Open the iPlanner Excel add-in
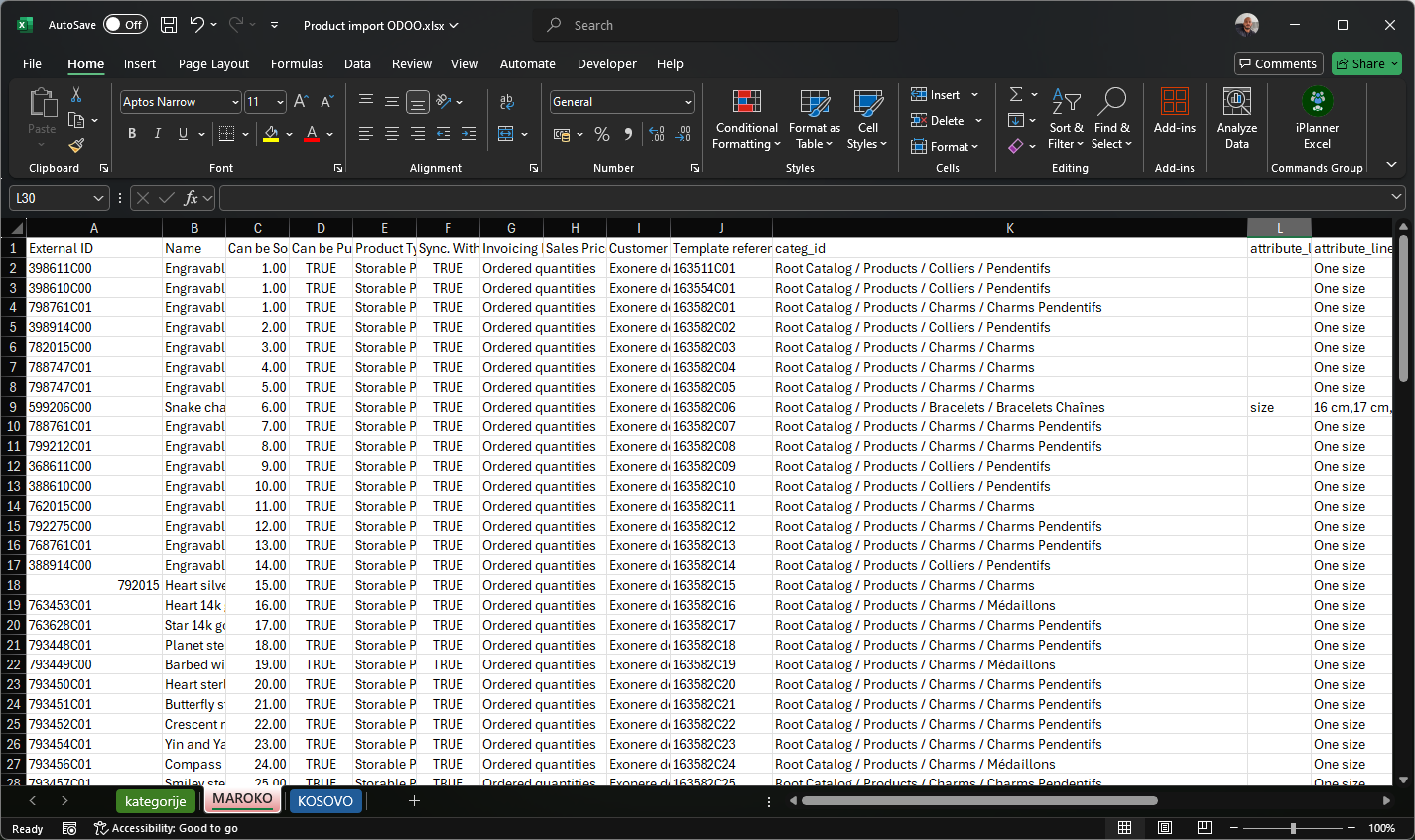1415x840 pixels. point(1317,119)
